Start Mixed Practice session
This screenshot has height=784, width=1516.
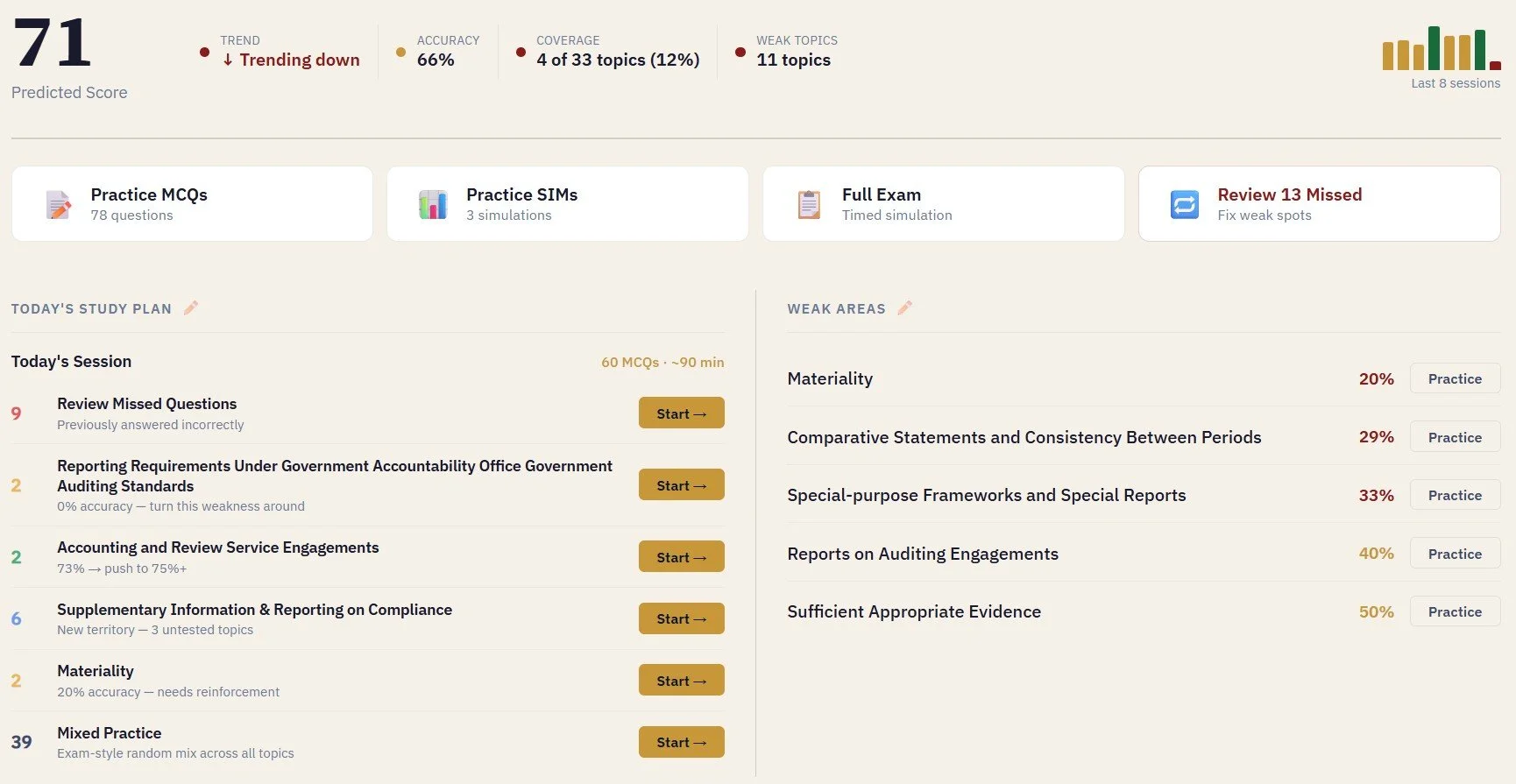click(x=682, y=742)
